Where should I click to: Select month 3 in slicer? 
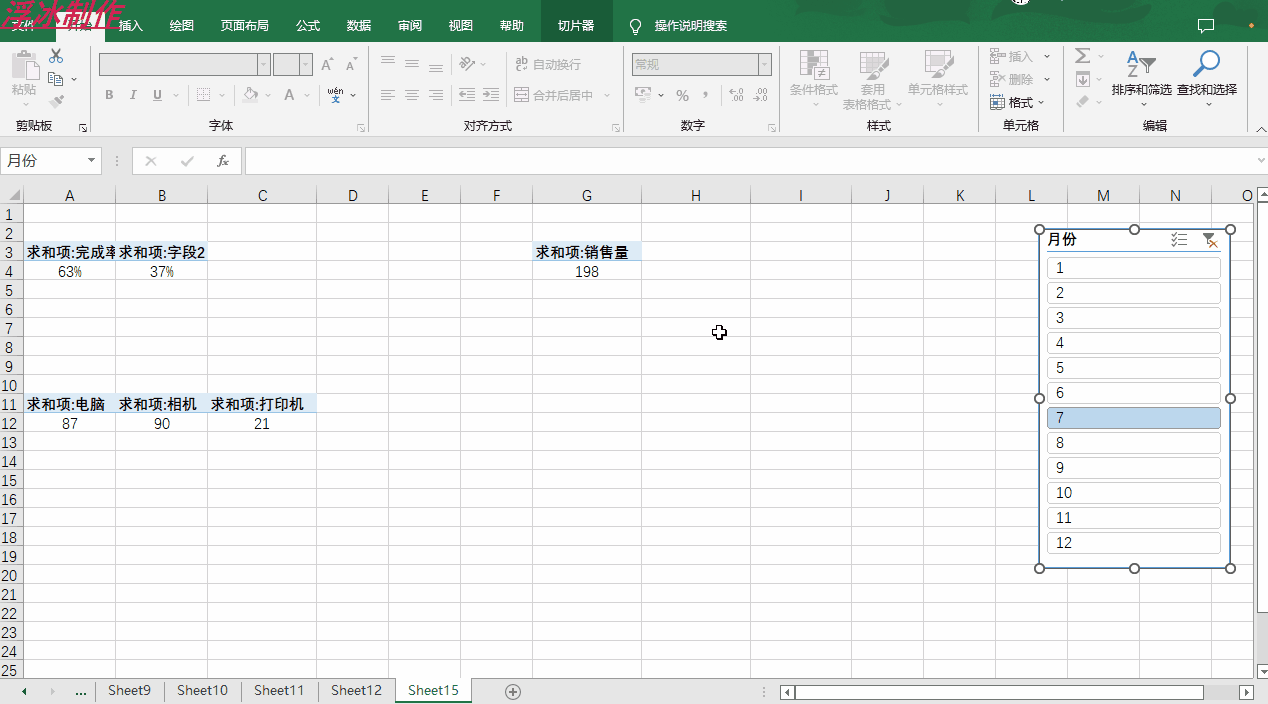click(x=1134, y=318)
